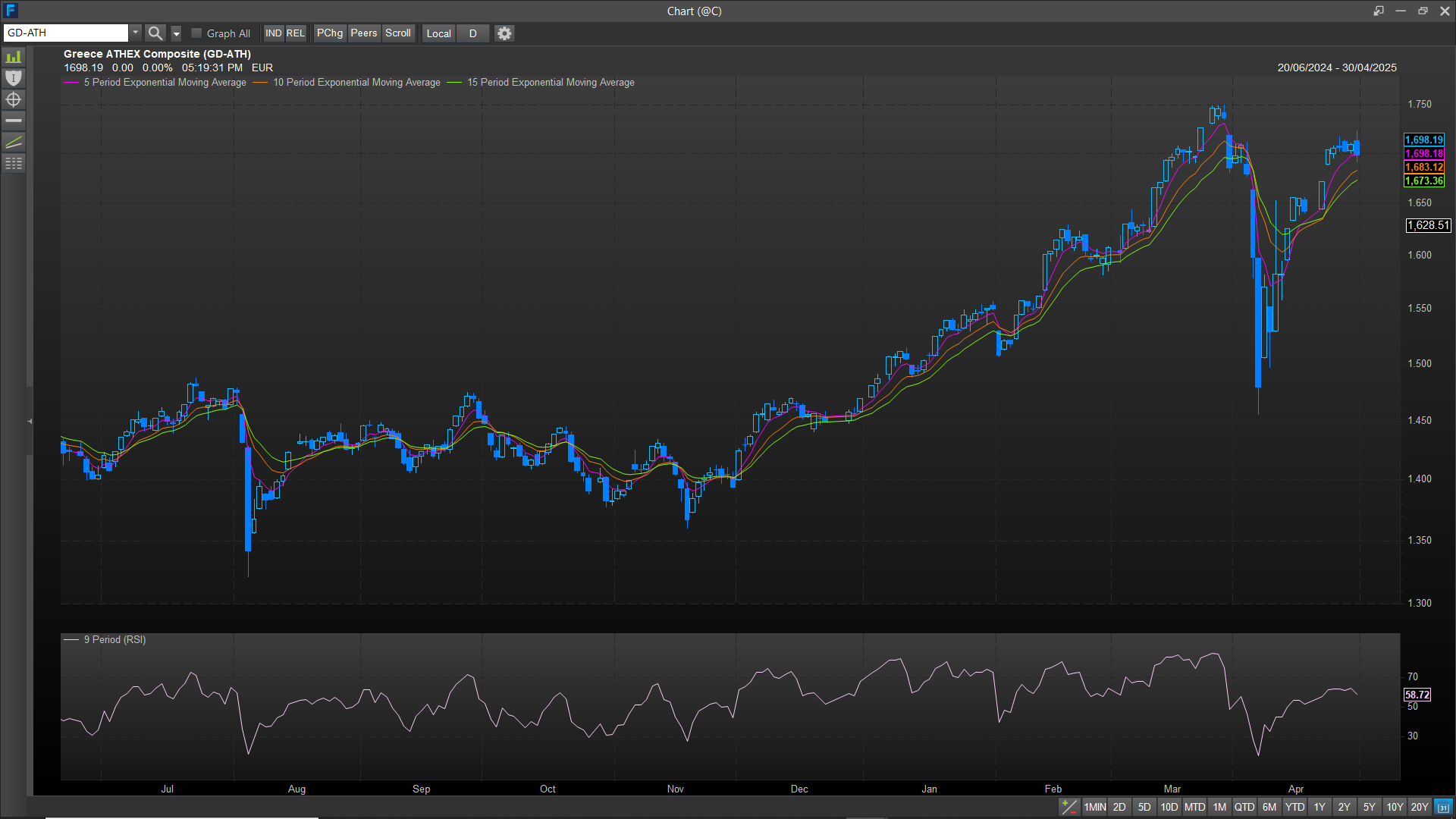Image resolution: width=1456 pixels, height=819 pixels.
Task: Click the GD-ATH symbol input field
Action: point(65,33)
